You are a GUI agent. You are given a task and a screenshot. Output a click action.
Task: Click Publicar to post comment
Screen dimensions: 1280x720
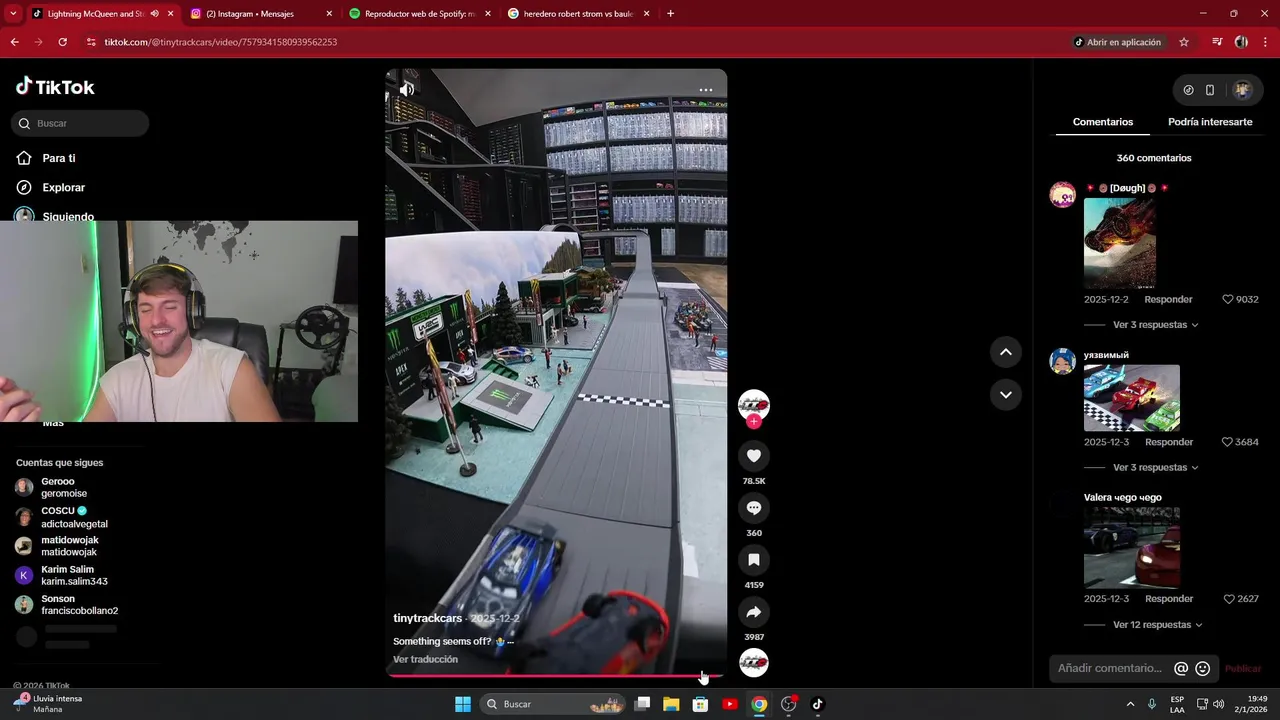click(1243, 668)
